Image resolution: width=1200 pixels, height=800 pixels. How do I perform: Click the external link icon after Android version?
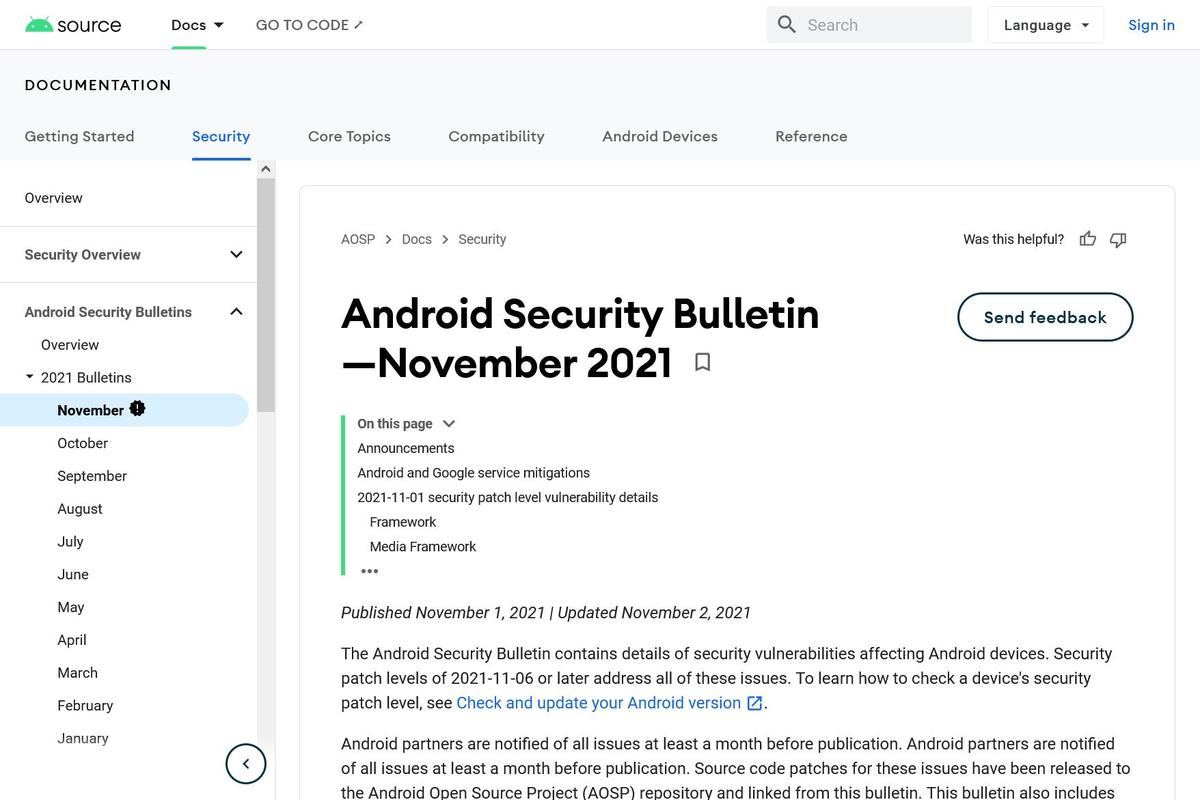[755, 703]
